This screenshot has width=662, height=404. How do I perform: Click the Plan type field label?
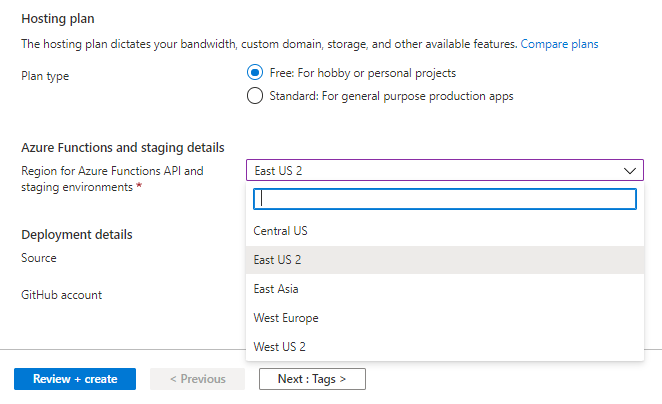pos(45,75)
